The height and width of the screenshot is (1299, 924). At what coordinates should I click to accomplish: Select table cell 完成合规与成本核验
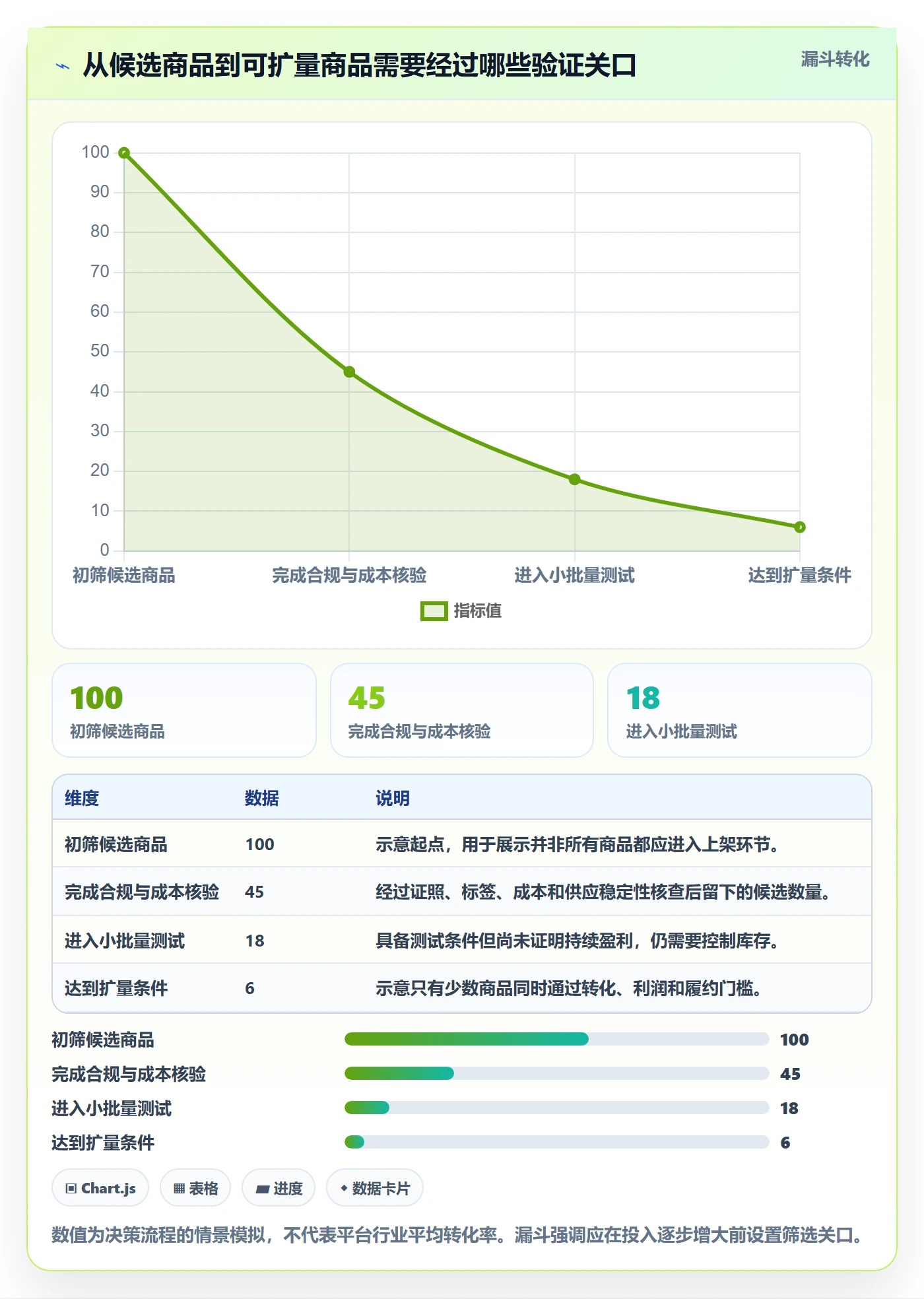pyautogui.click(x=142, y=892)
